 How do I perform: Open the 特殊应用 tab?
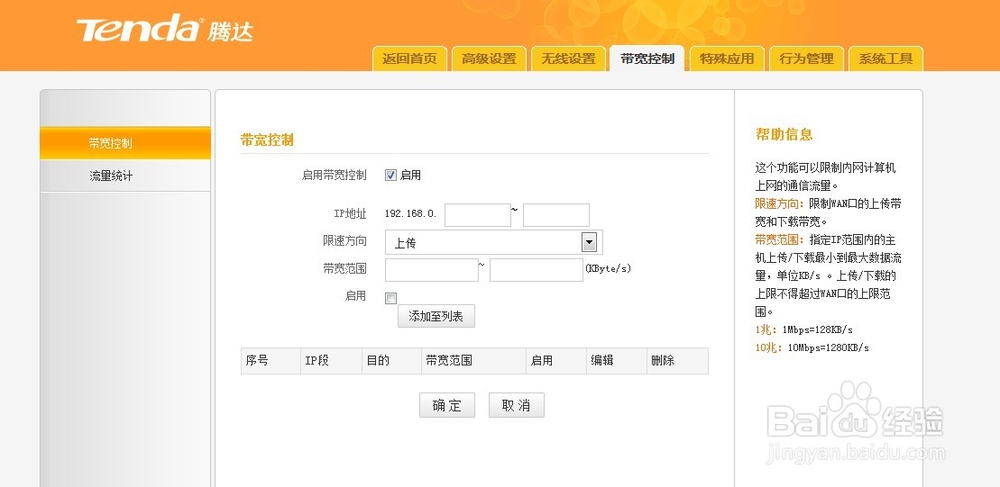click(x=726, y=59)
